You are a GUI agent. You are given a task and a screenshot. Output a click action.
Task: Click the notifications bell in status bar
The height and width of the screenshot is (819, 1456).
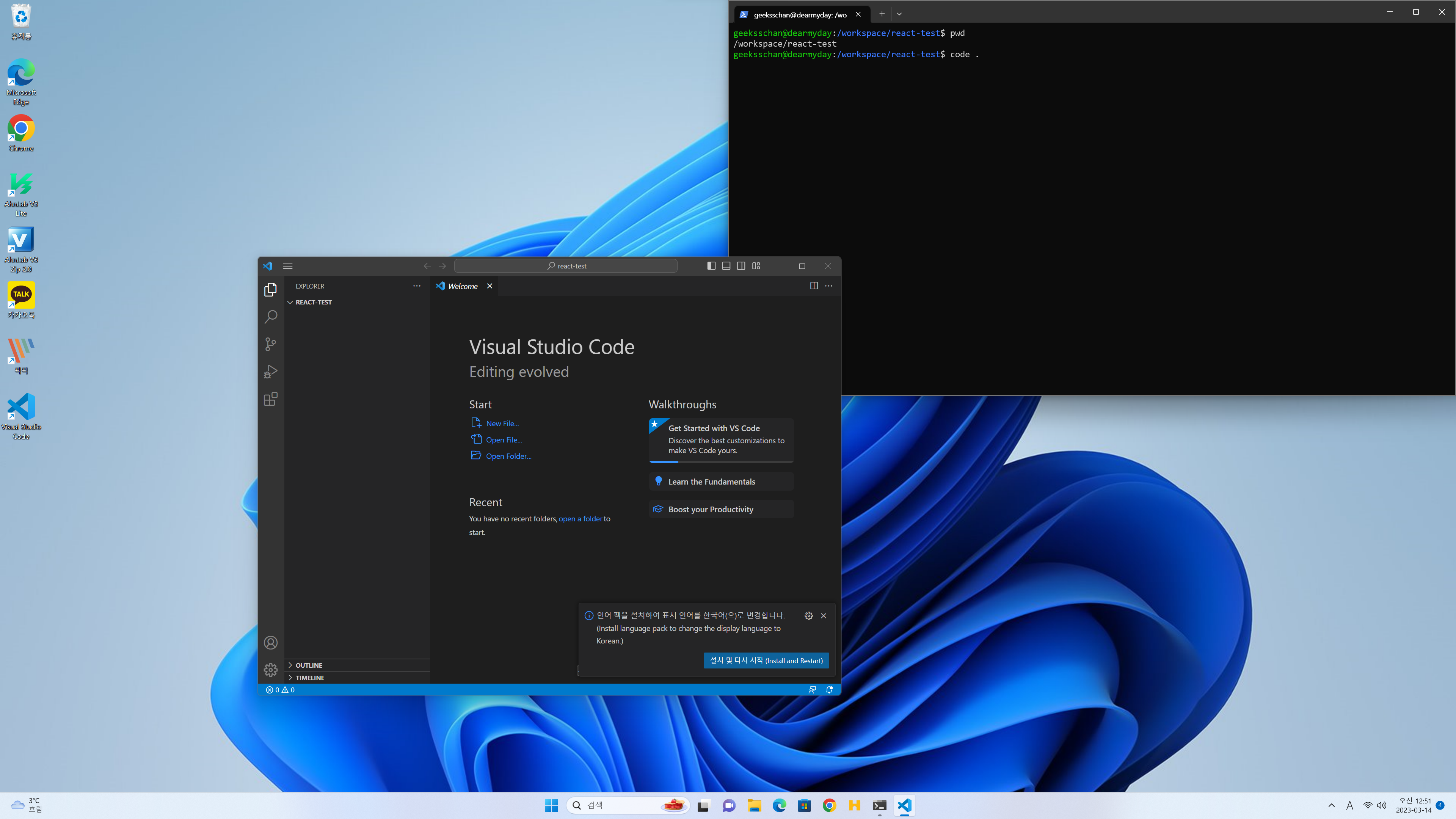pyautogui.click(x=830, y=690)
